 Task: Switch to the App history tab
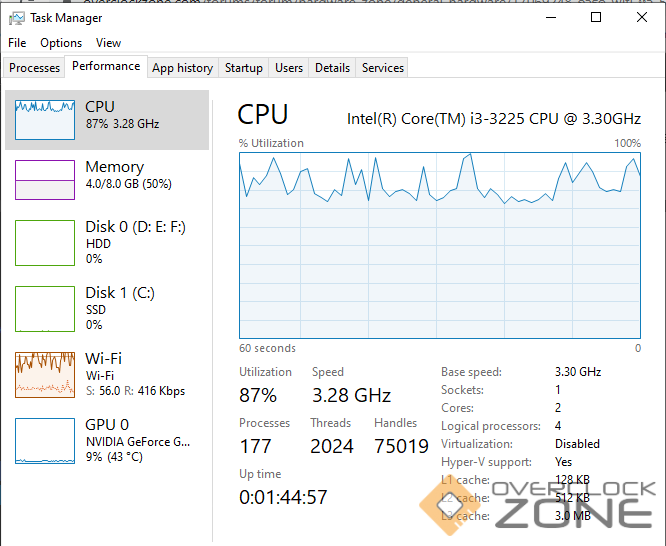(x=182, y=68)
